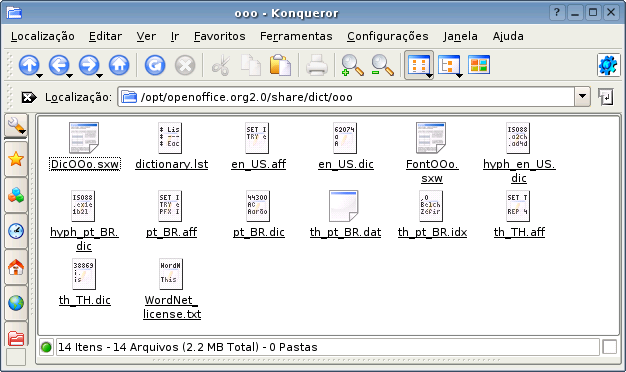Open the Editar menu

[105, 36]
